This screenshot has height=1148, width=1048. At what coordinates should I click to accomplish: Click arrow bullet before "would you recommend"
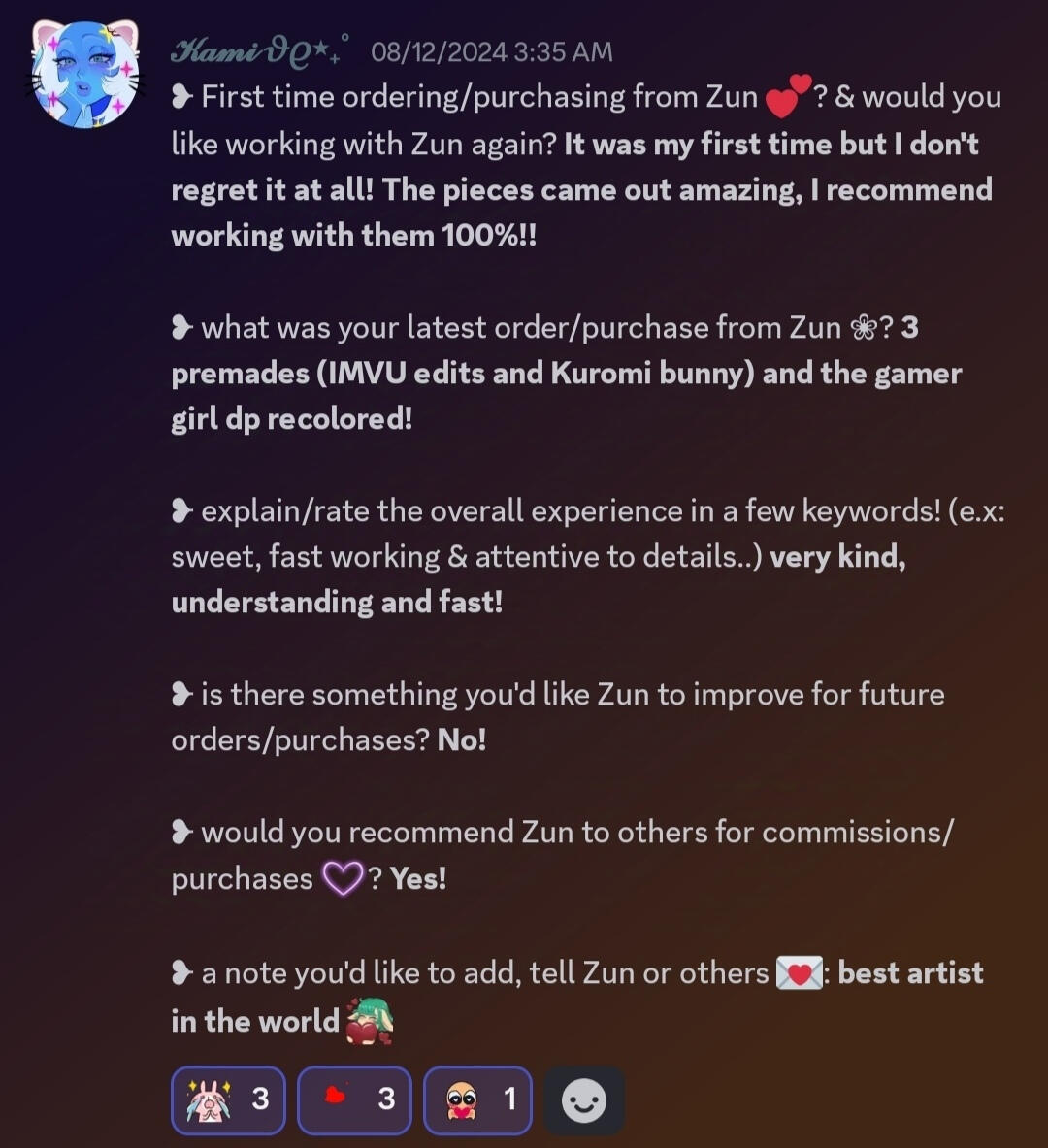(x=181, y=833)
